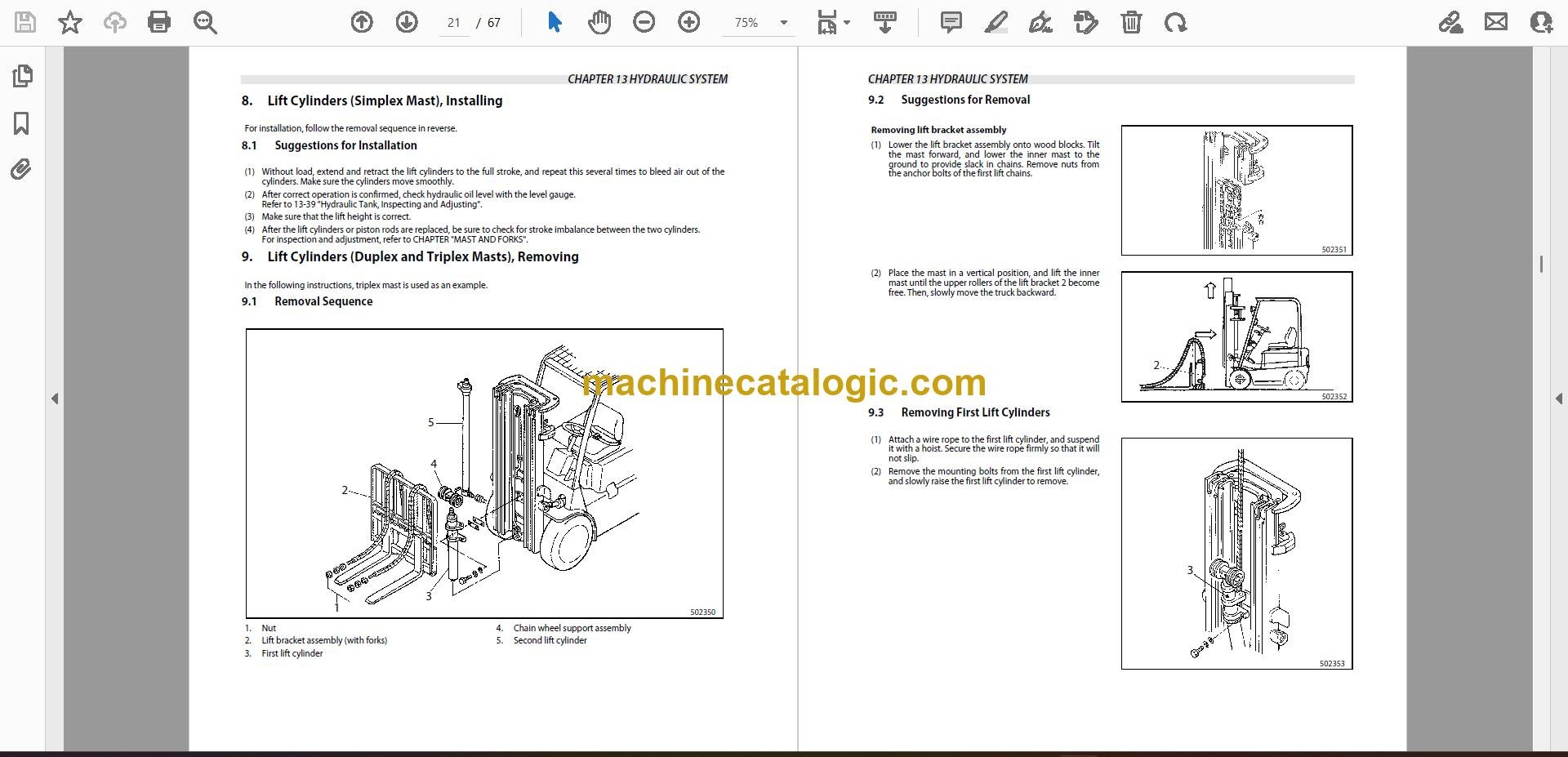Click legend entry 'Second lift cylinder'
This screenshot has height=757, width=1568.
(550, 640)
